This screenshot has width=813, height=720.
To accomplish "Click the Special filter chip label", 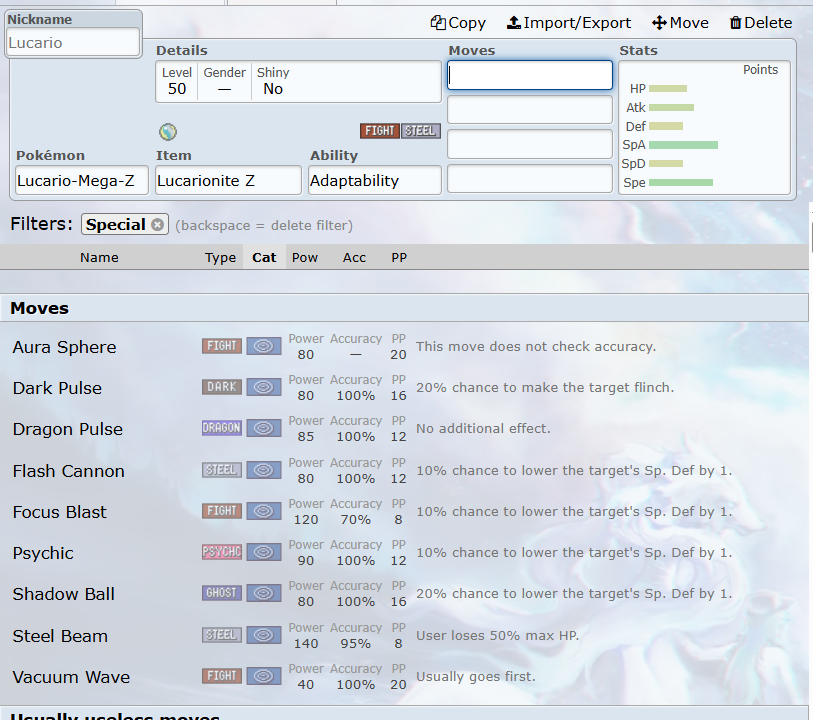I will [116, 224].
